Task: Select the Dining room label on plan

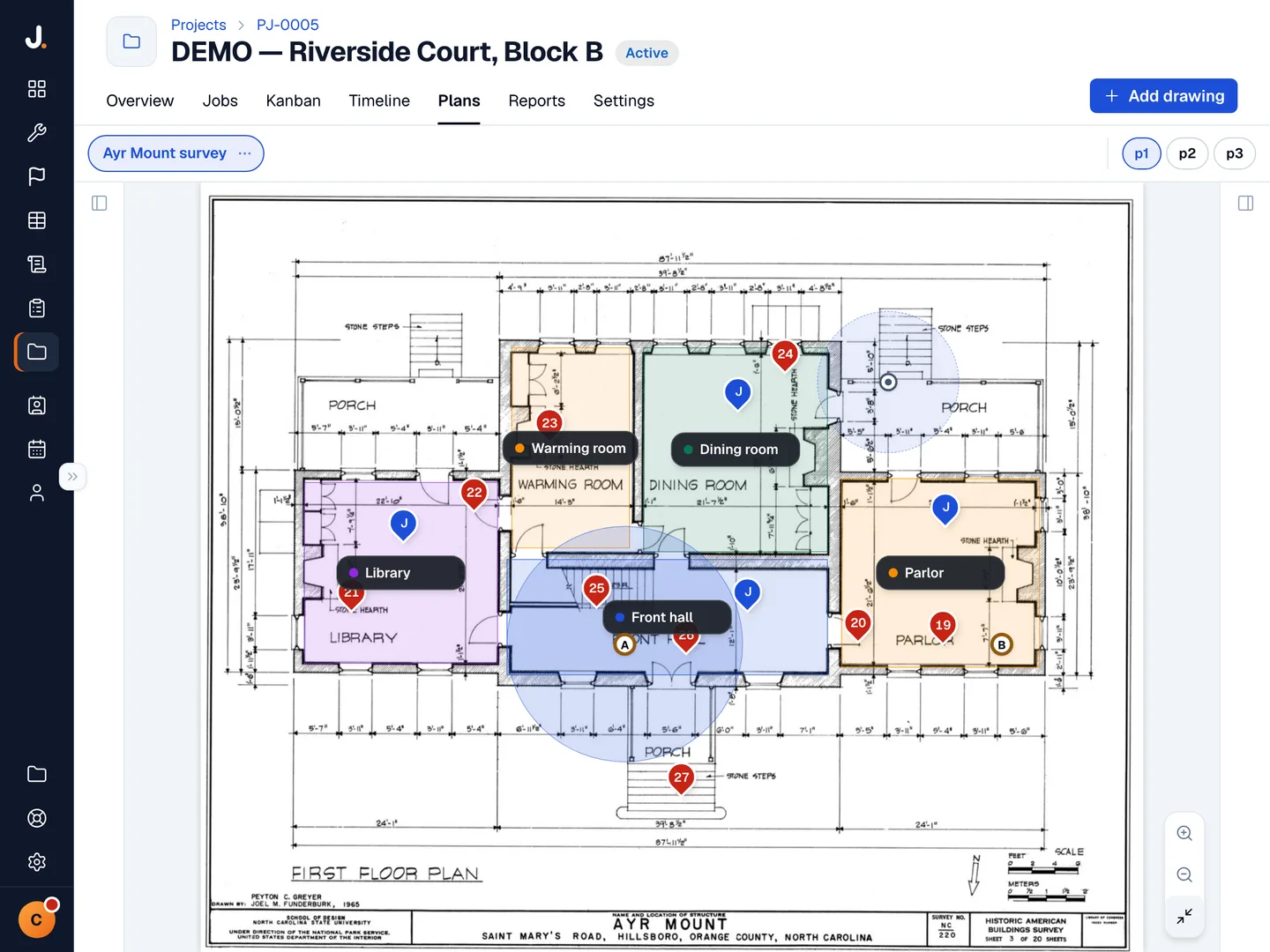Action: [x=736, y=450]
